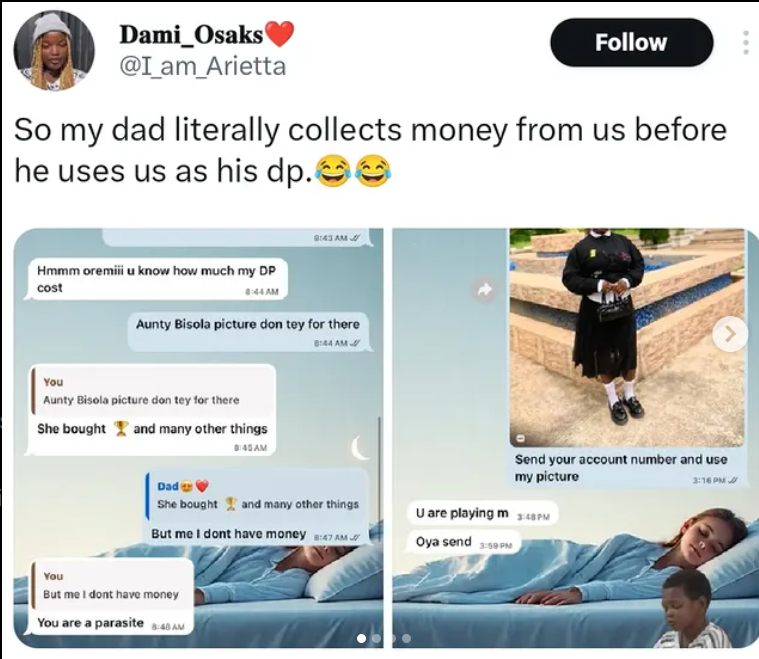Click the red heart emoji beside Dami_Osaks
Screen dimensions: 759x659
(279, 34)
